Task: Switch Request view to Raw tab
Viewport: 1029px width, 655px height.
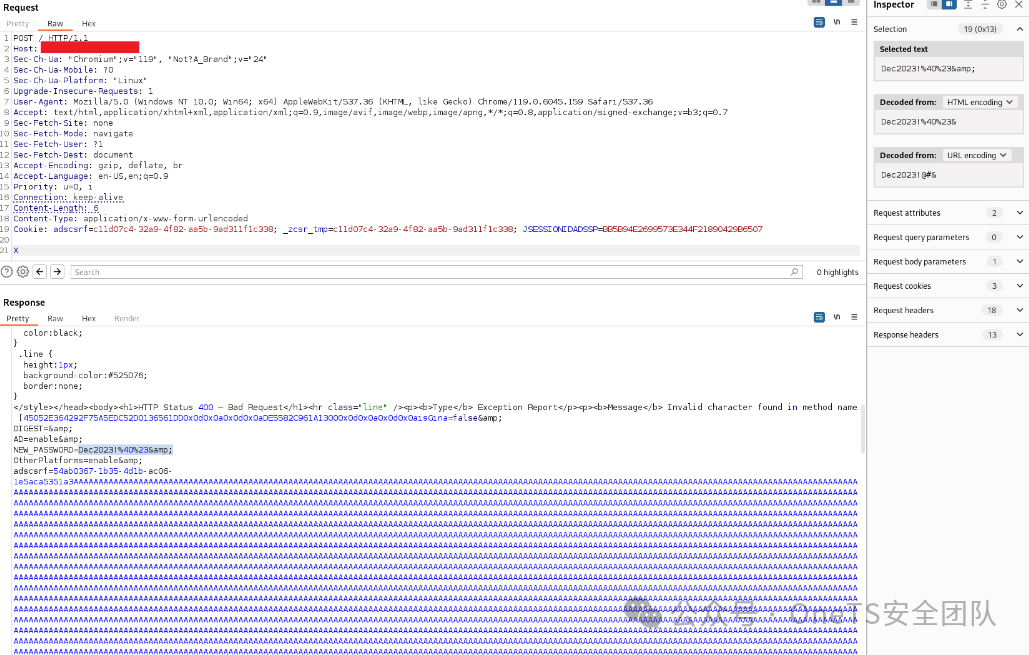Action: tap(55, 23)
